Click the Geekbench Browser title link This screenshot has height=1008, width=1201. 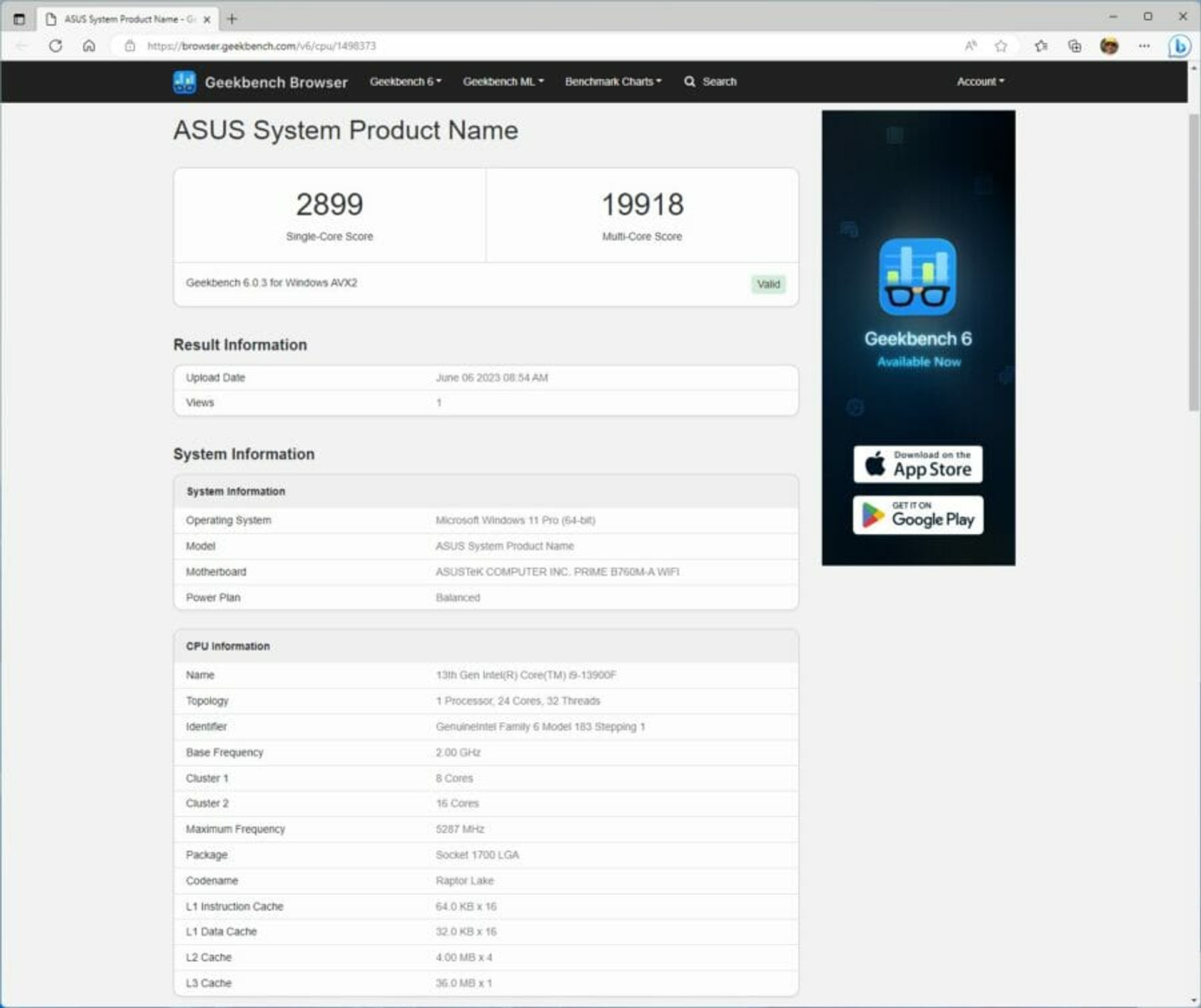(x=276, y=82)
